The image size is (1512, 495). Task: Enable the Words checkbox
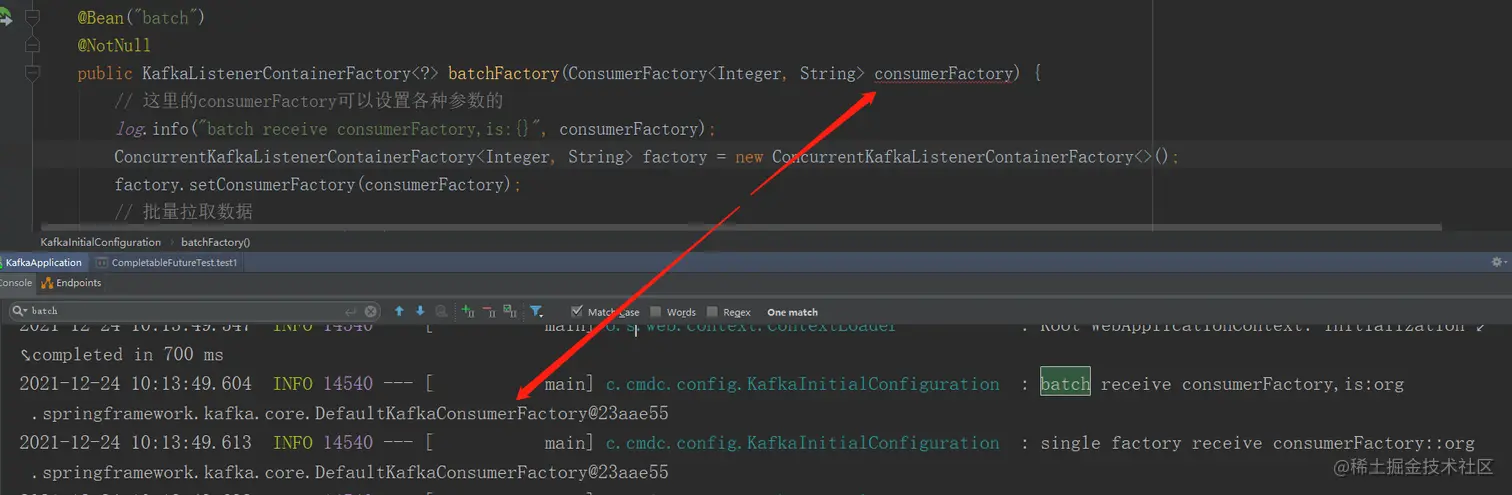[x=656, y=311]
